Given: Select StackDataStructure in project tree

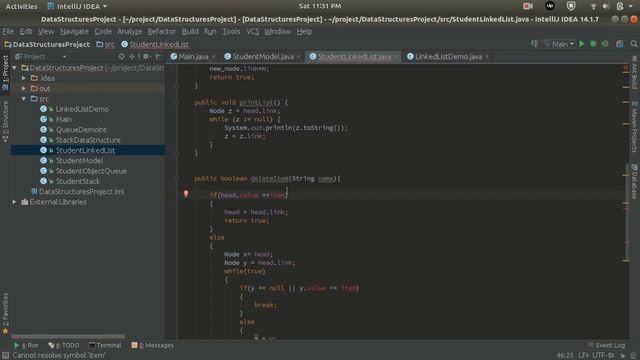Looking at the screenshot, I should [88, 140].
